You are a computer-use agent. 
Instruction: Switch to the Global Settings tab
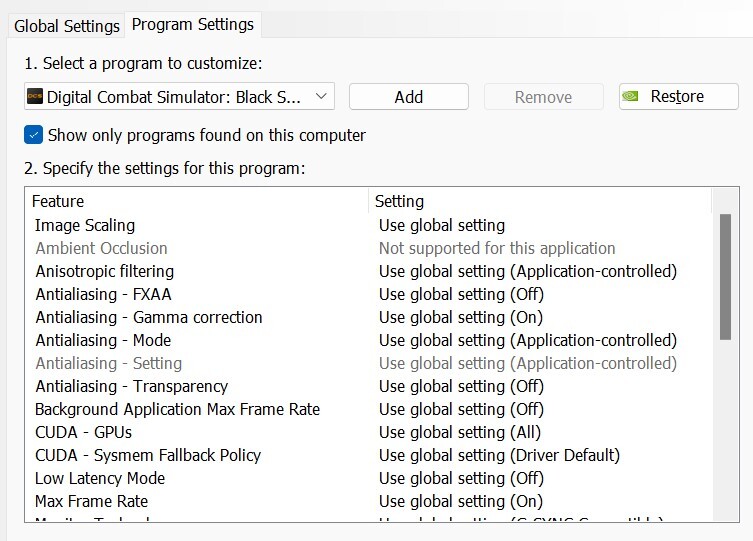coord(67,26)
